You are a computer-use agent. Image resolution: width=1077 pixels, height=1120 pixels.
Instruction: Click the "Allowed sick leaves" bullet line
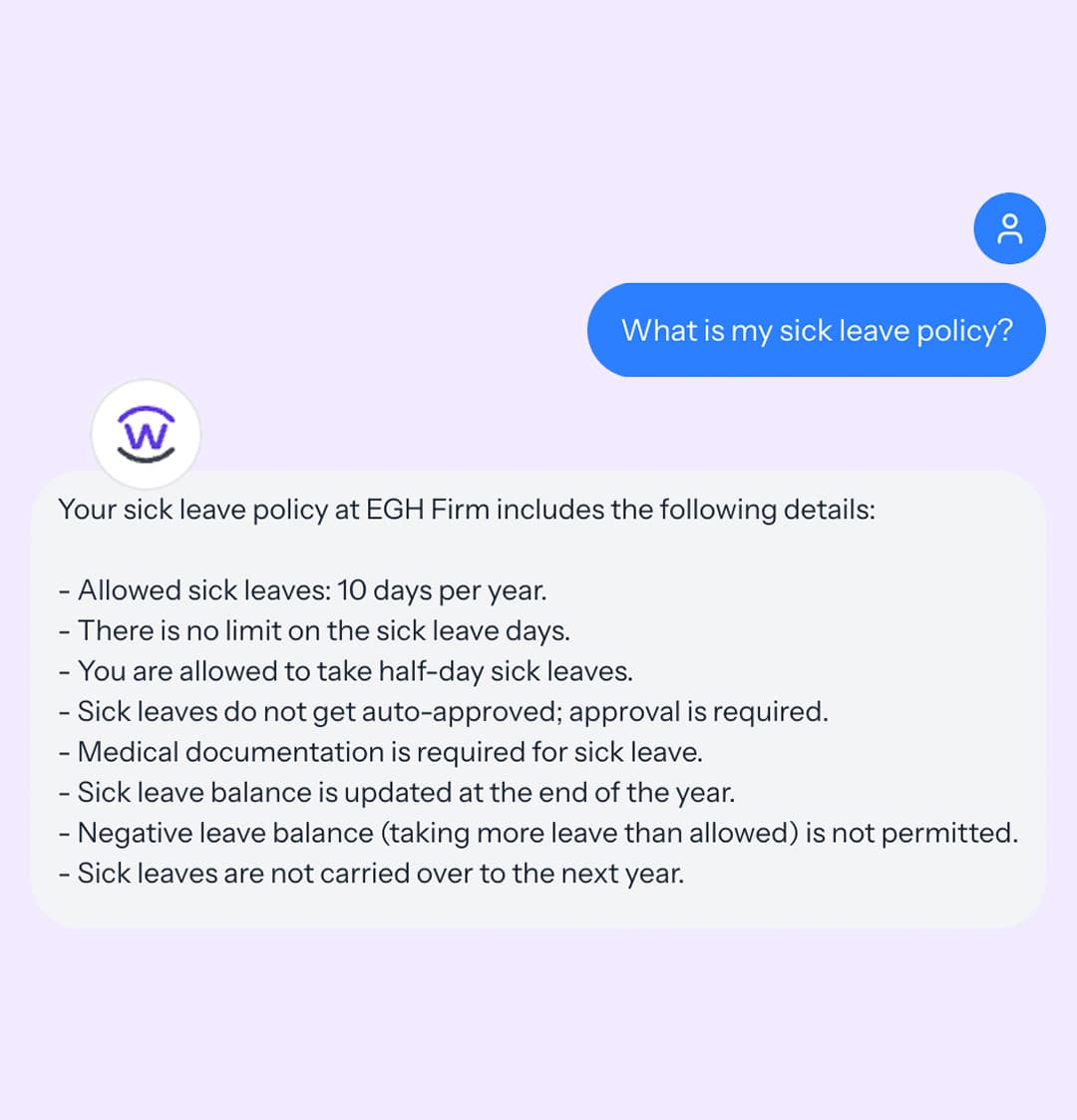pos(302,590)
